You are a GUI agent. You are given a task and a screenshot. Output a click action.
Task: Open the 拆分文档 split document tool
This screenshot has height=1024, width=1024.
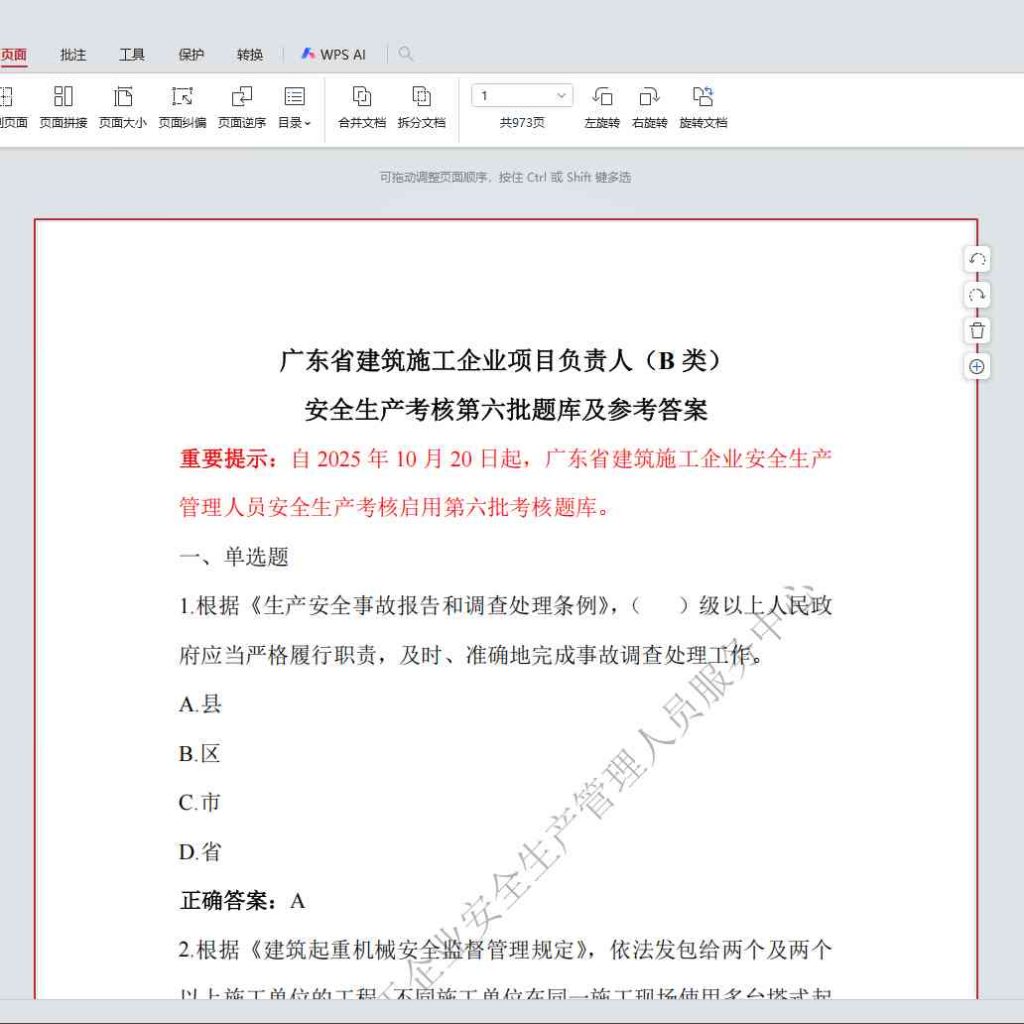(x=420, y=105)
